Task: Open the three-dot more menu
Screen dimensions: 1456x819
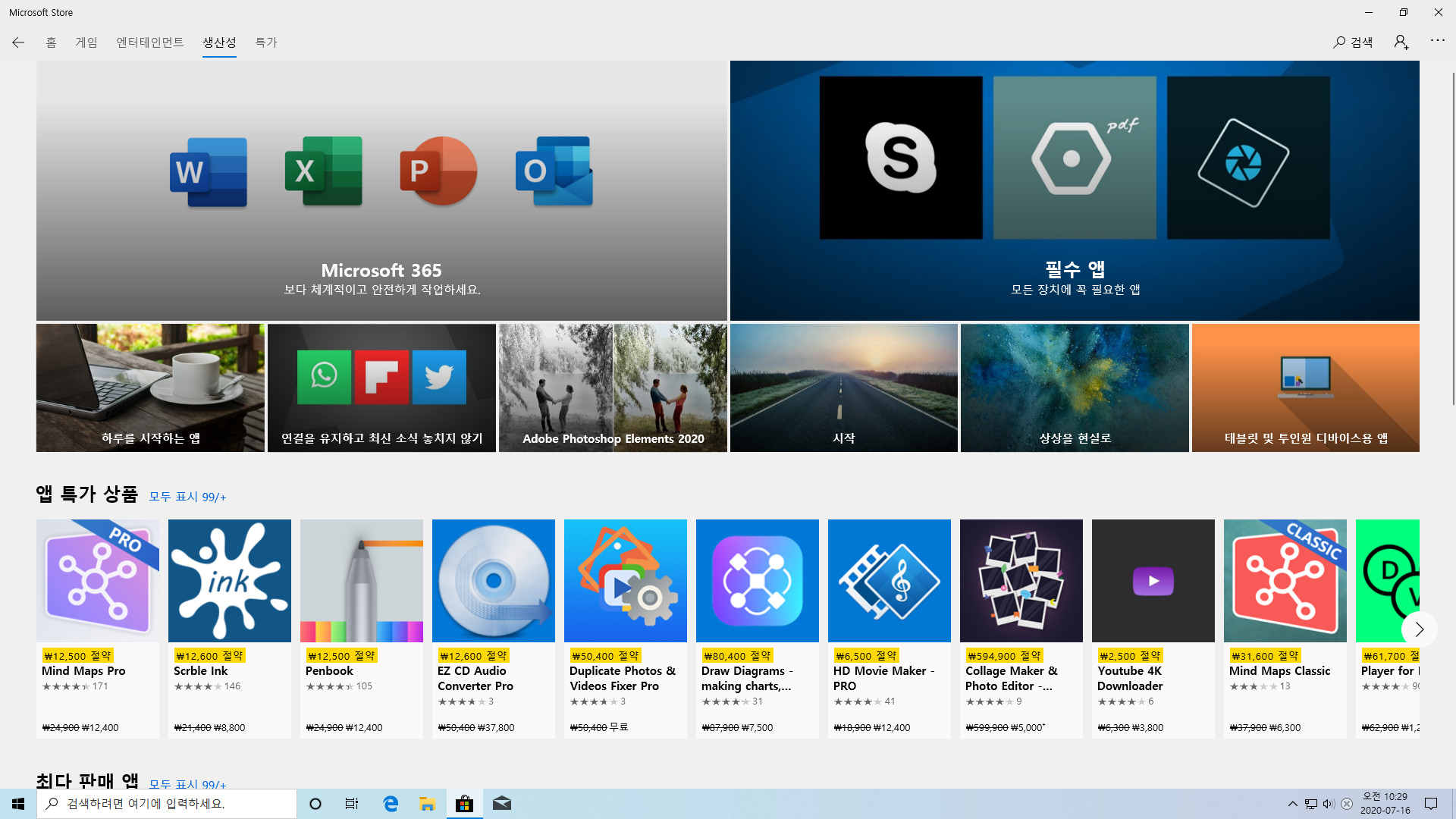Action: (x=1437, y=41)
